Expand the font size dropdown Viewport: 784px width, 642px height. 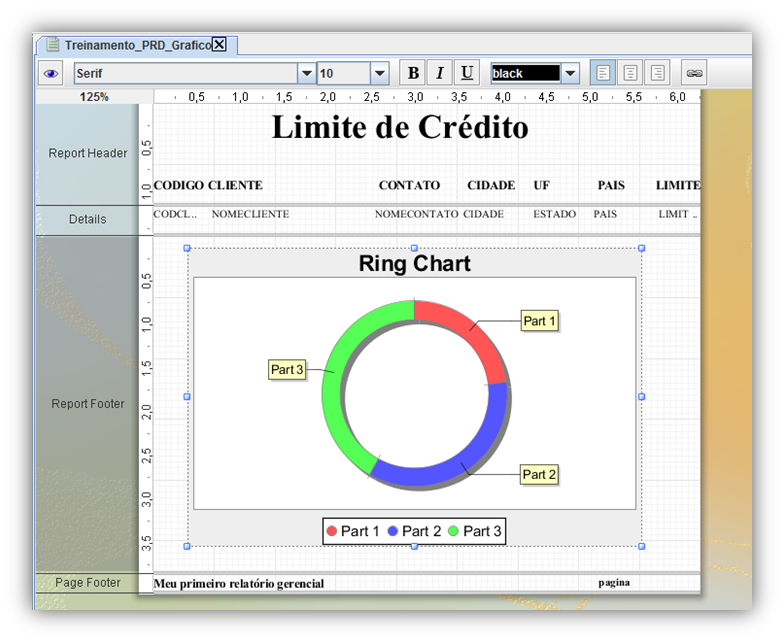pyautogui.click(x=379, y=73)
